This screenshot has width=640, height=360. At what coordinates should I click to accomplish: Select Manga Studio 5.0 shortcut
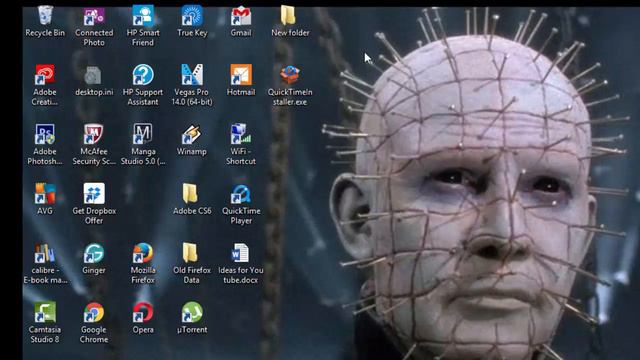[143, 134]
